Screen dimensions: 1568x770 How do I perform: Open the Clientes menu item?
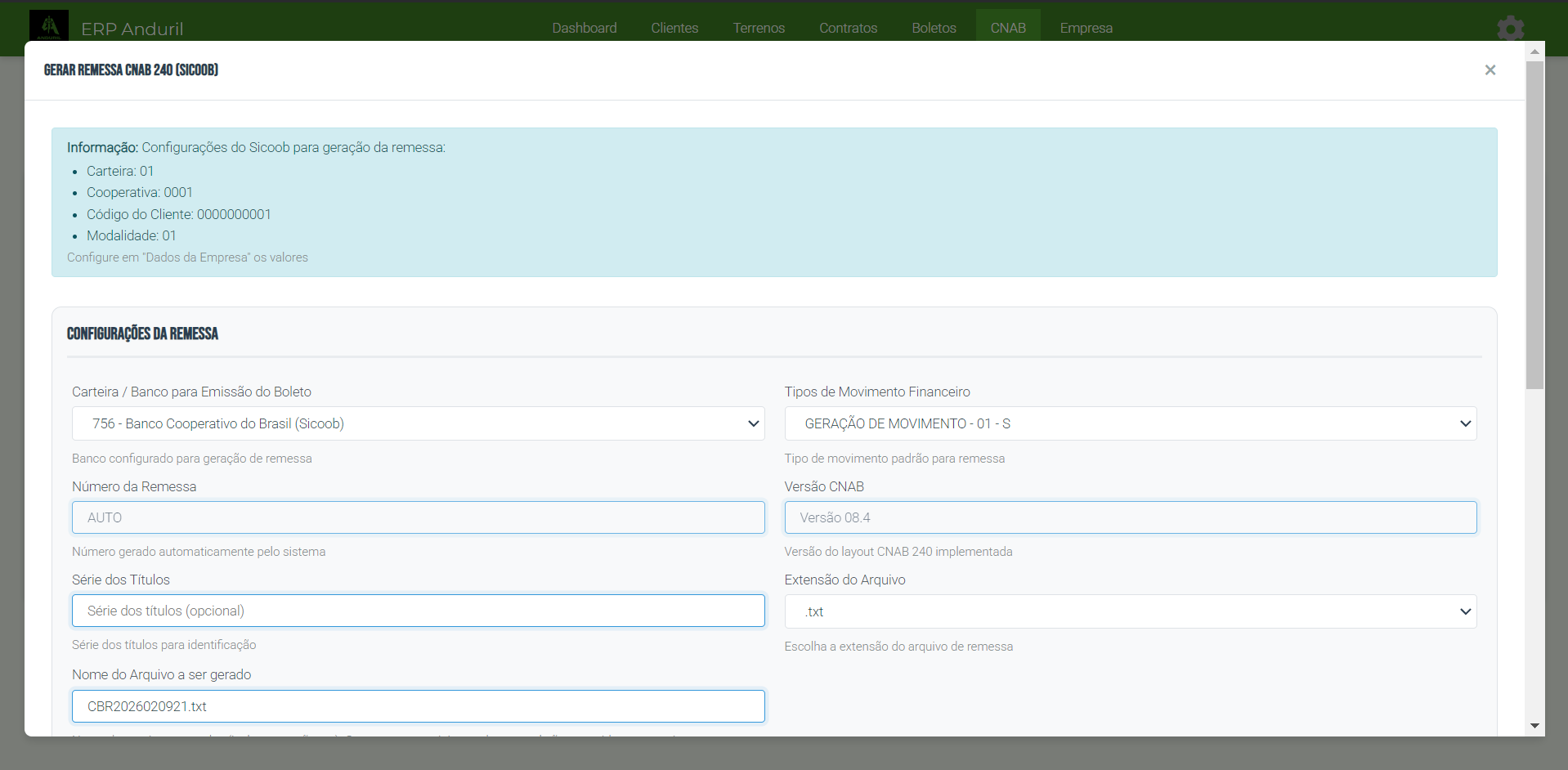[x=674, y=28]
